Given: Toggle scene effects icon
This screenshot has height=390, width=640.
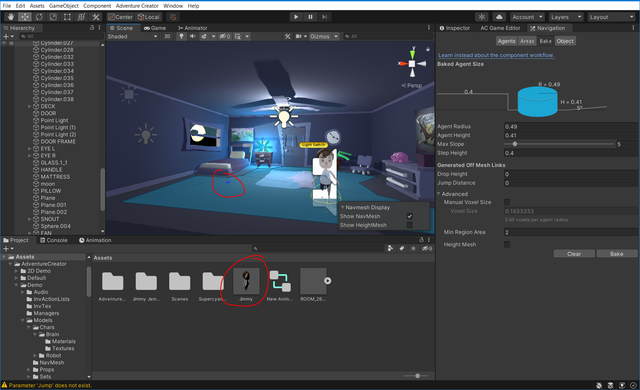Looking at the screenshot, I should pyautogui.click(x=204, y=36).
